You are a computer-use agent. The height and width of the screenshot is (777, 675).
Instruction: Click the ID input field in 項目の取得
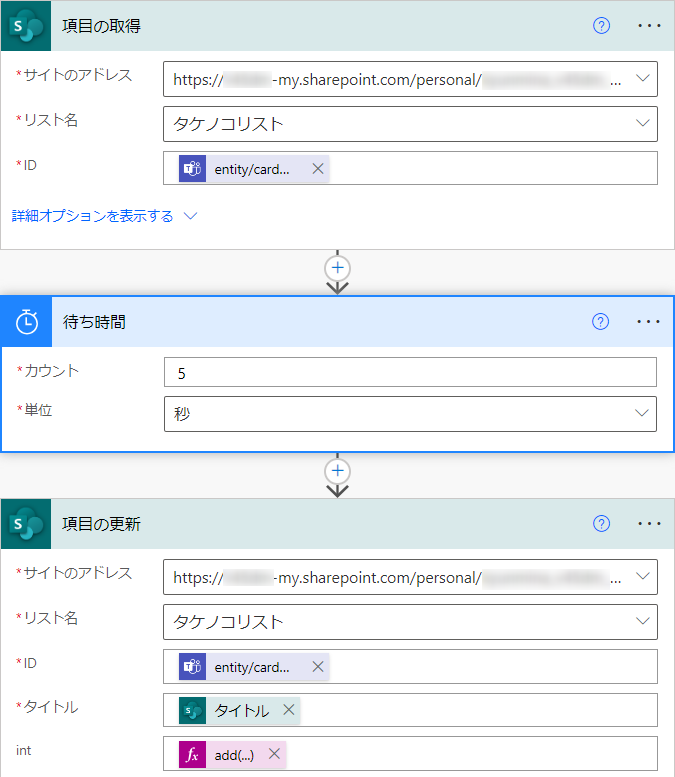410,168
